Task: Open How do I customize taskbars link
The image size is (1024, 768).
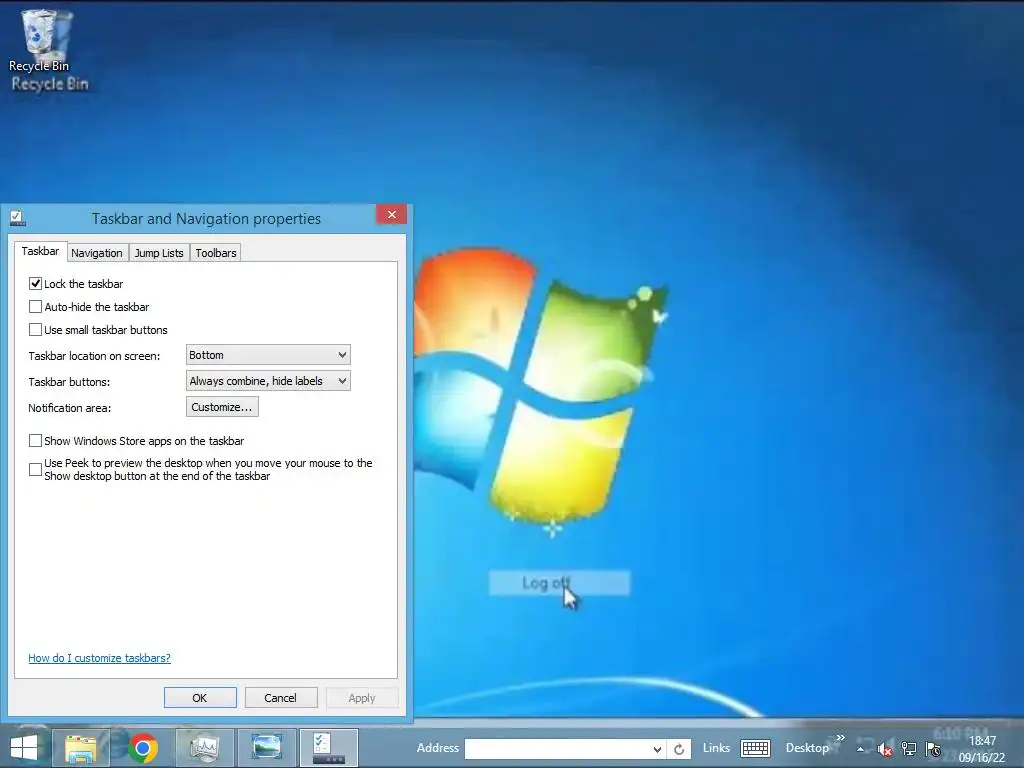Action: tap(99, 658)
